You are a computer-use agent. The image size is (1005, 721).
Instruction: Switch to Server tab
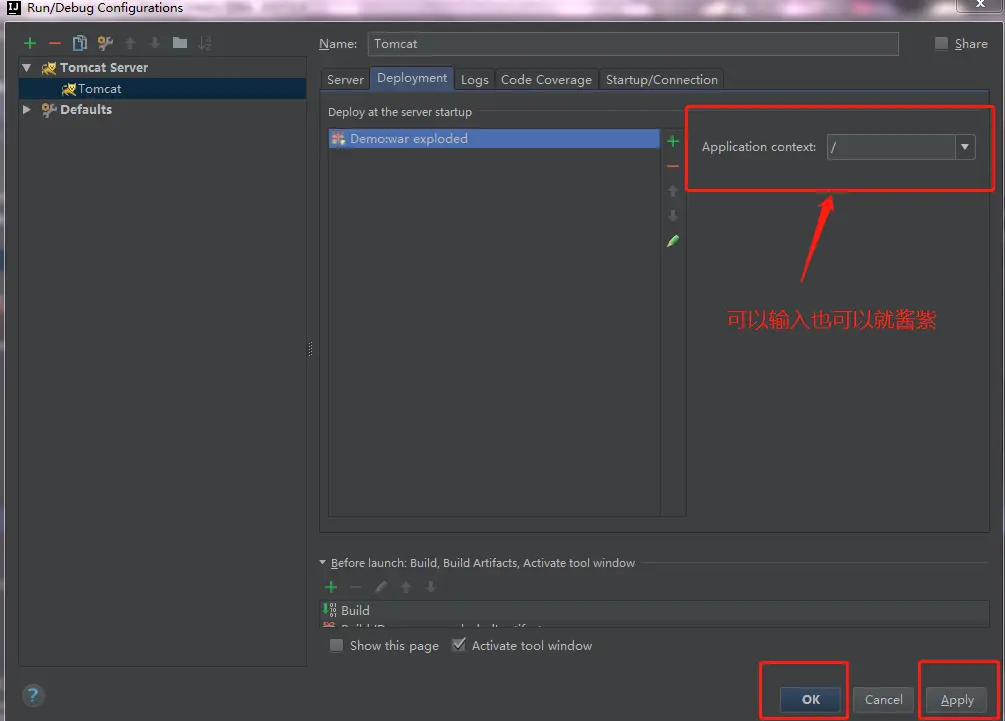[x=345, y=79]
